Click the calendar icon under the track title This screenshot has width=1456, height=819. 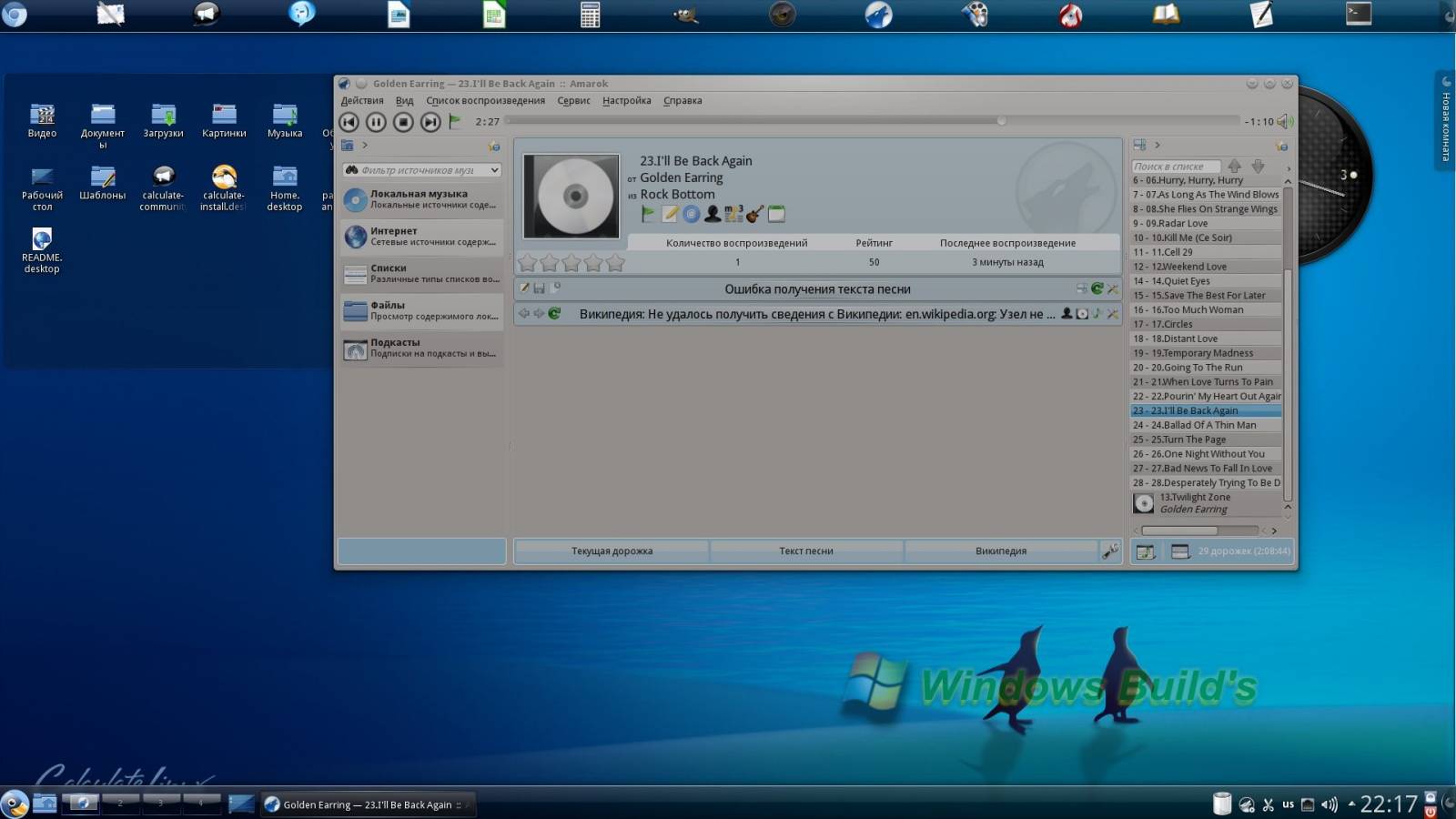(x=776, y=214)
